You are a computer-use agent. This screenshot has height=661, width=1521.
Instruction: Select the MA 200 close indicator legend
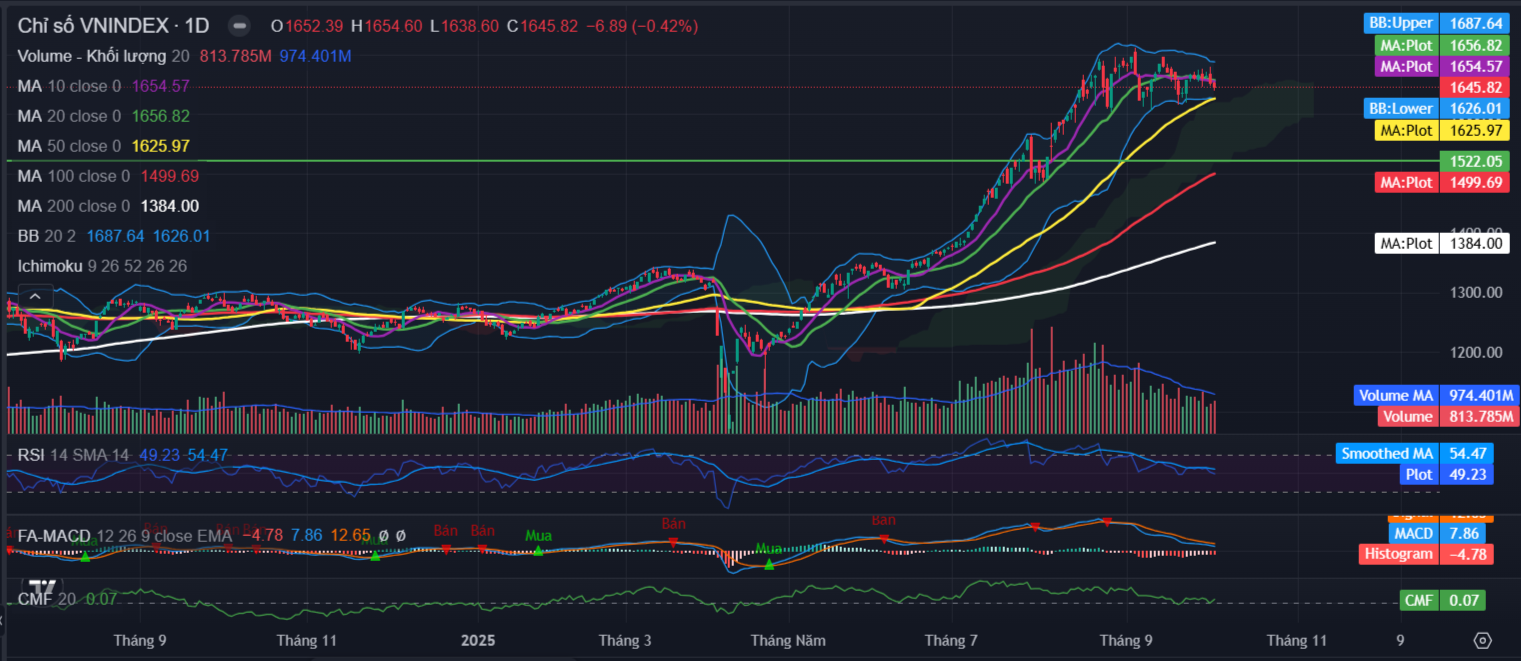68,206
